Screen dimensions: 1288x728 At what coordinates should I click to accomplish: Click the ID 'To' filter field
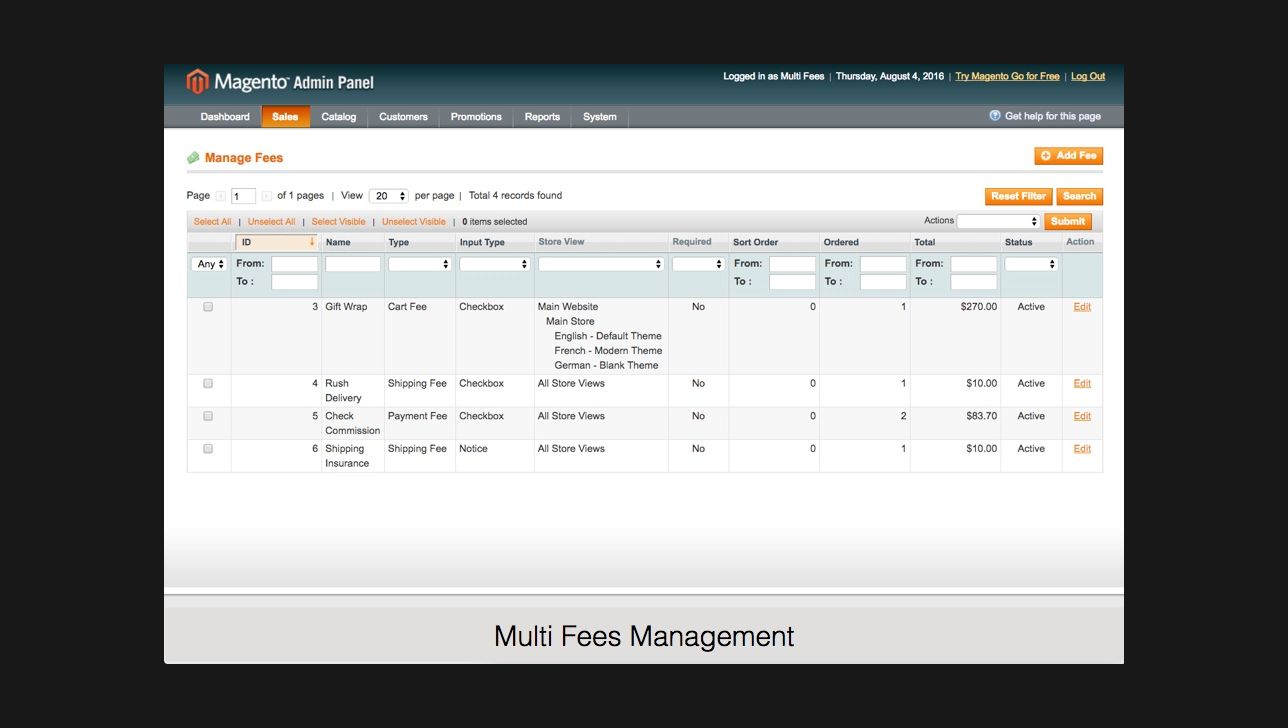click(x=295, y=282)
